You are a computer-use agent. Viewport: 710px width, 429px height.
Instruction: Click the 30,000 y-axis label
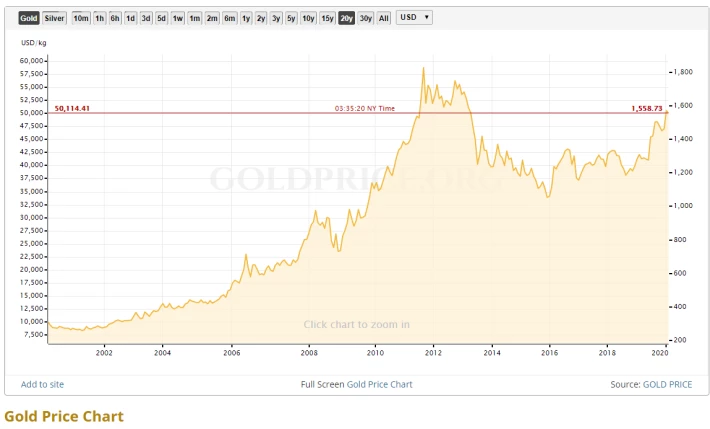32,217
